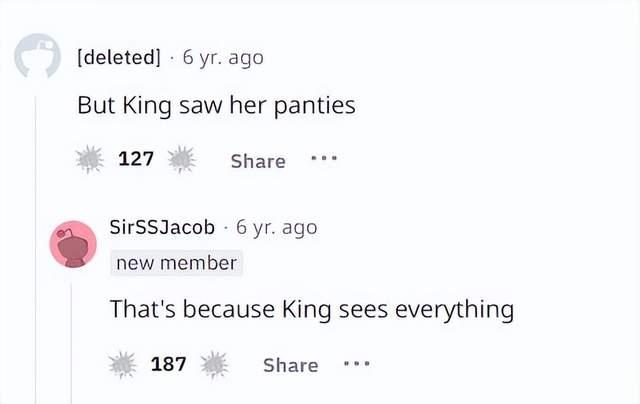Click the timestamp beside SirSSJacob's name
This screenshot has height=404, width=640.
(277, 227)
